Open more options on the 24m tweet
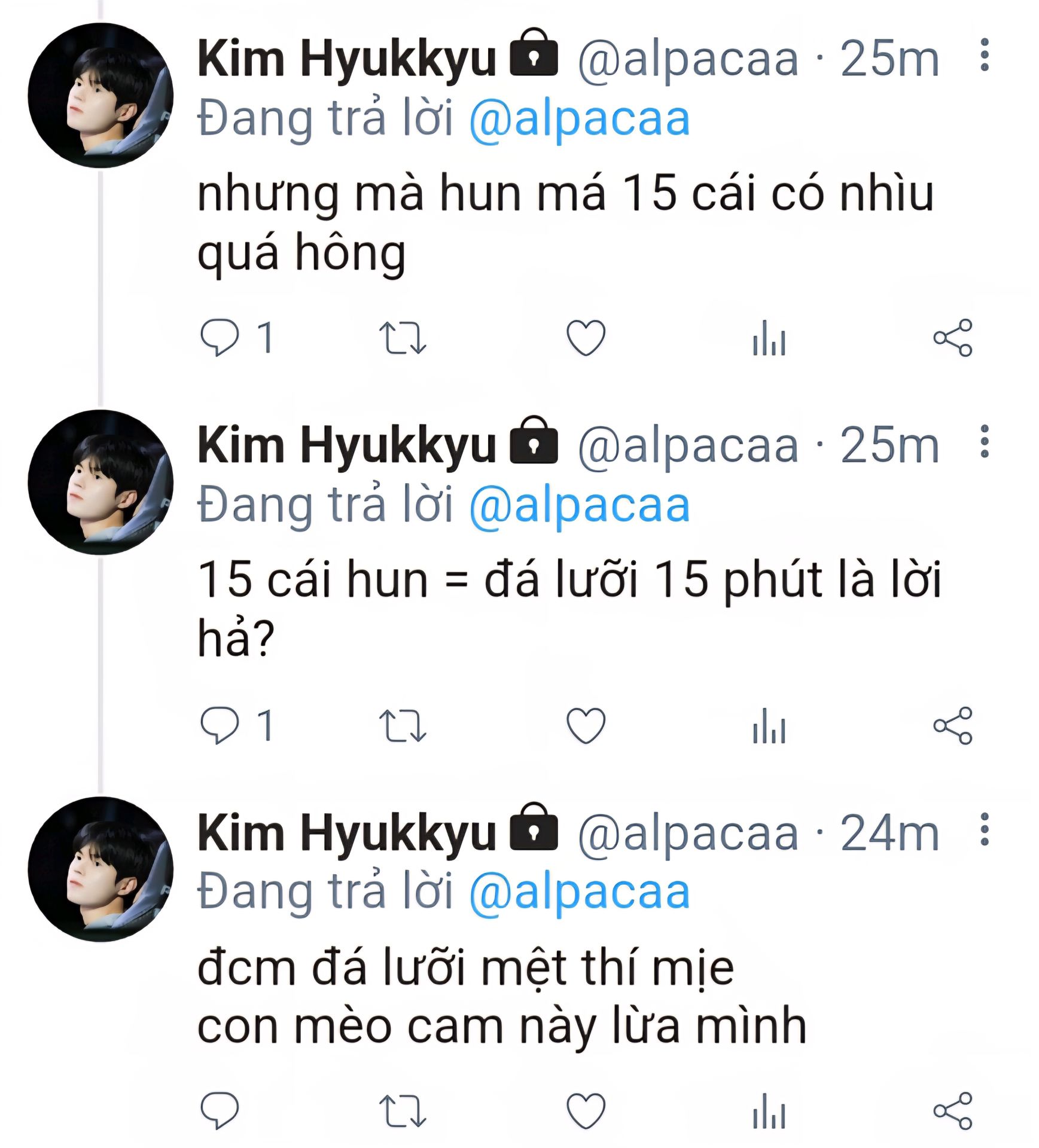The width and height of the screenshot is (1039, 1148). click(984, 830)
